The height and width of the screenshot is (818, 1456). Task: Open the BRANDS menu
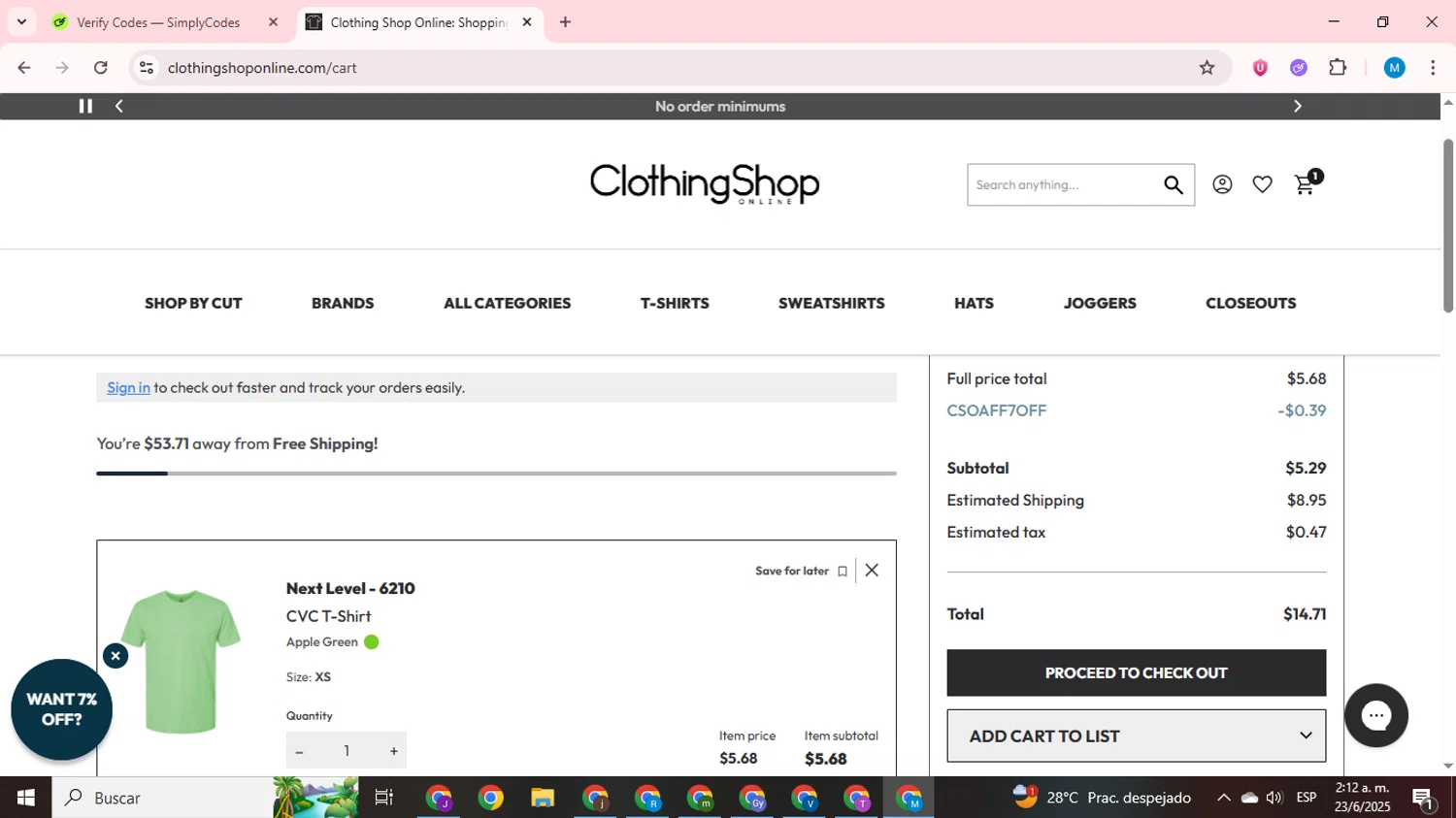(x=343, y=303)
